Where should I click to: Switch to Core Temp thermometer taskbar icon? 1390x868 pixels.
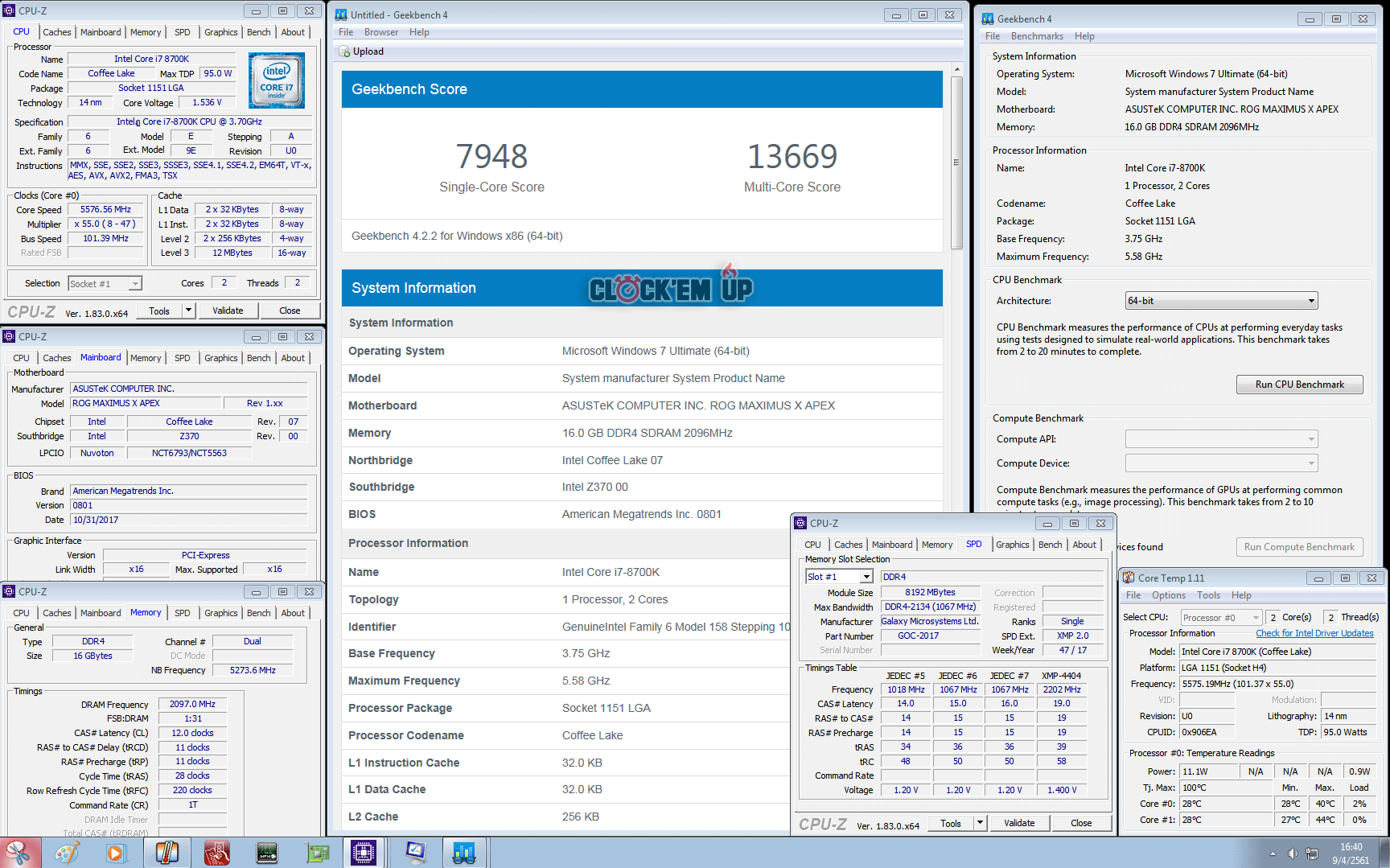coord(167,853)
